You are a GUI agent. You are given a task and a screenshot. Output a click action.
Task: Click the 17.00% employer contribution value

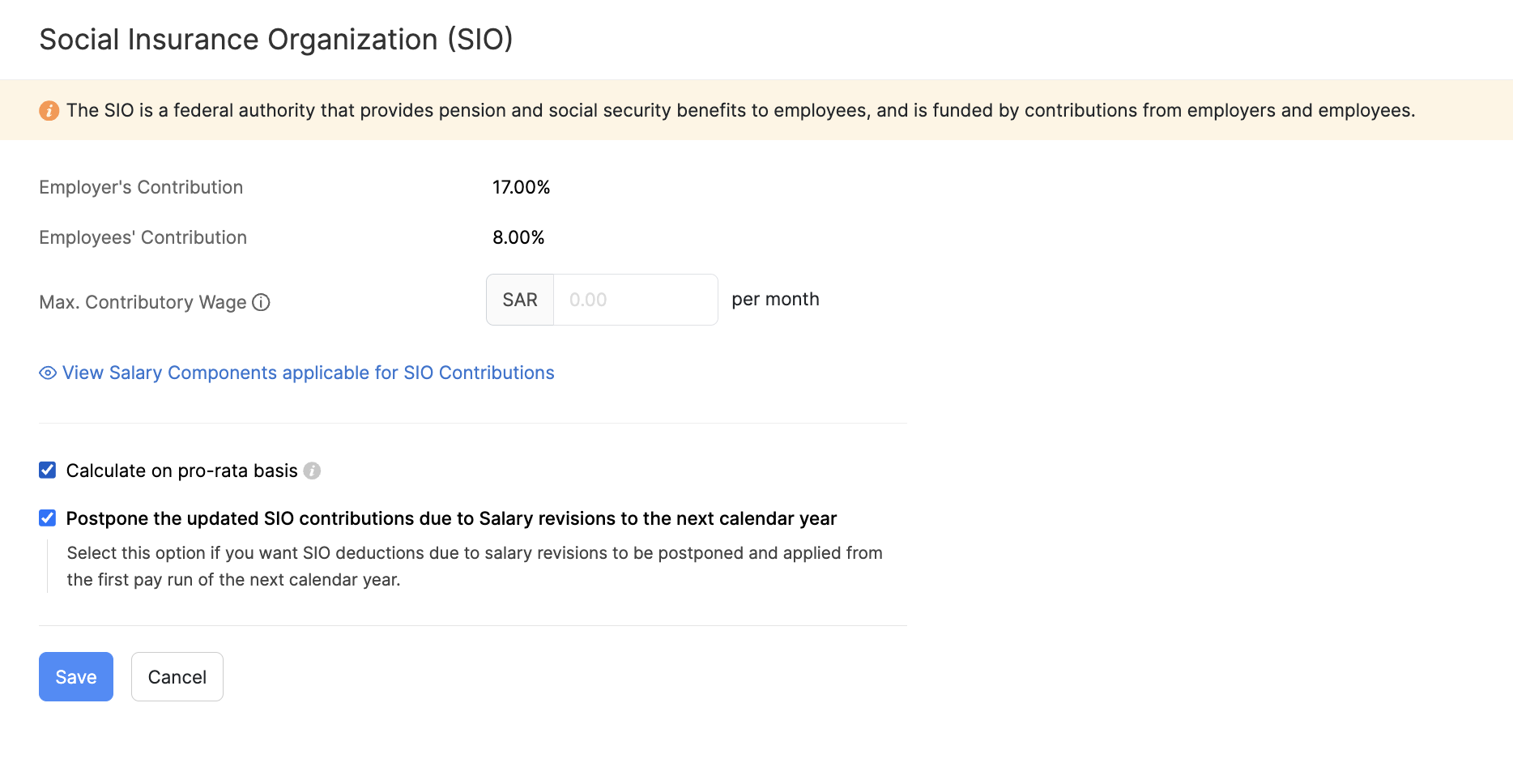point(522,187)
